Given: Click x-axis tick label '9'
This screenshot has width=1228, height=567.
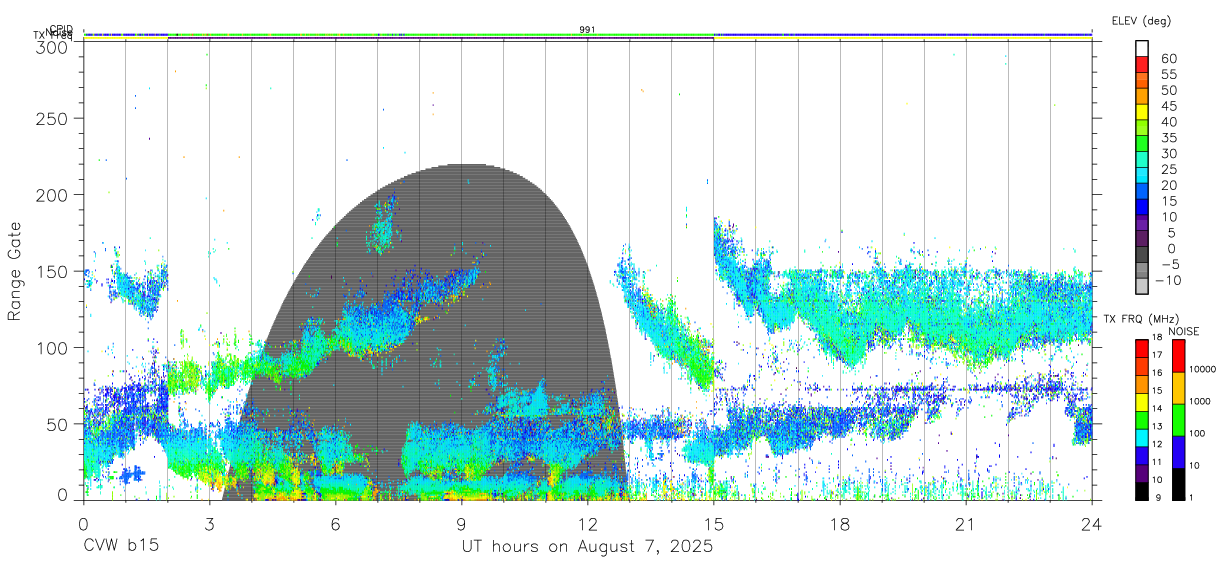Looking at the screenshot, I should click(462, 525).
